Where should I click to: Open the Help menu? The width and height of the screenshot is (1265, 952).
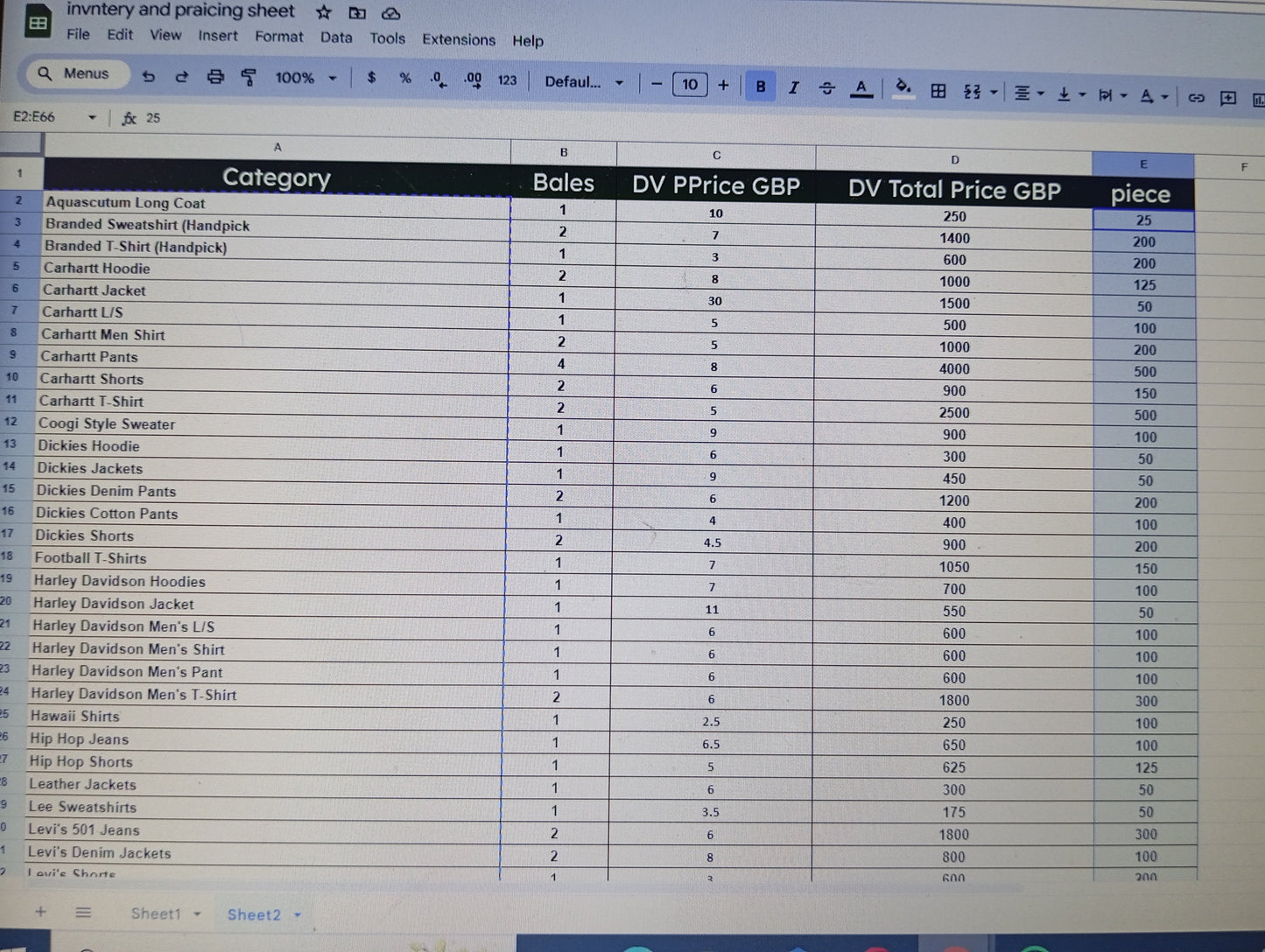coord(528,40)
